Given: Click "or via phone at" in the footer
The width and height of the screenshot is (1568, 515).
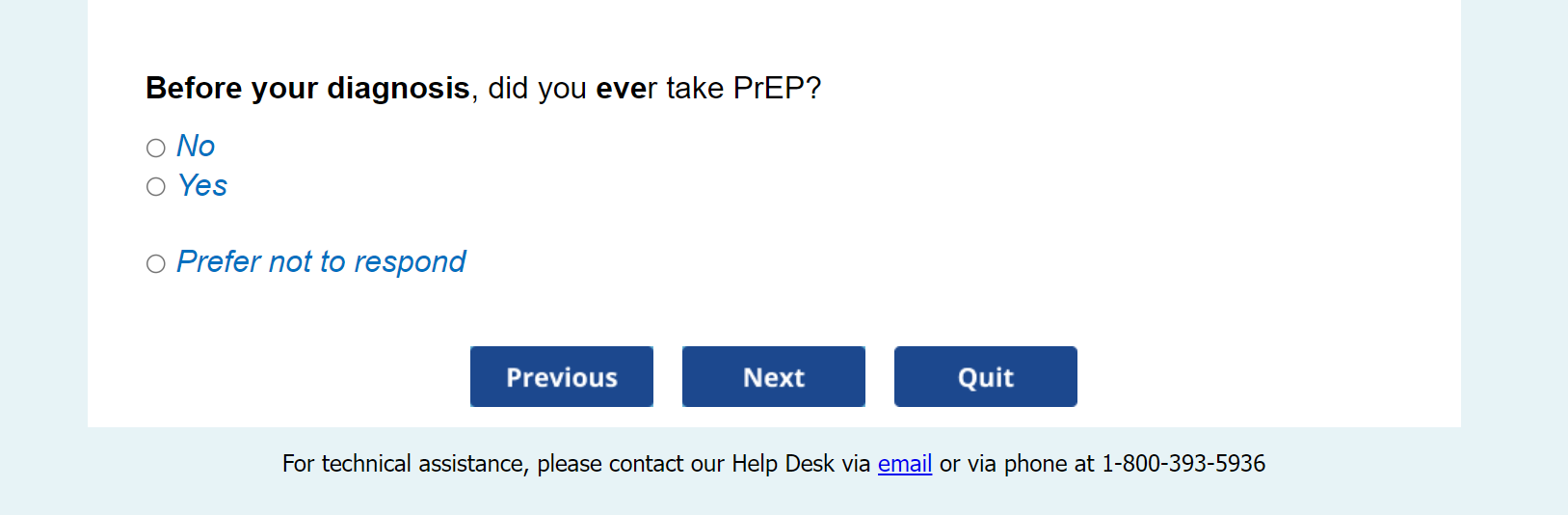Looking at the screenshot, I should pos(1017,464).
